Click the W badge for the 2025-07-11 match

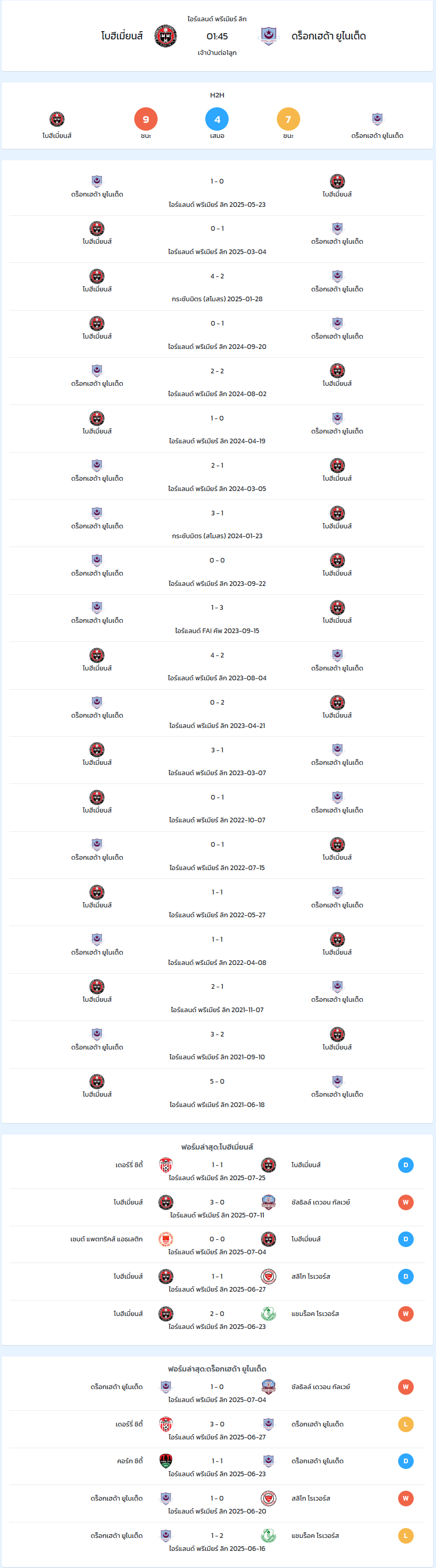tap(405, 1202)
